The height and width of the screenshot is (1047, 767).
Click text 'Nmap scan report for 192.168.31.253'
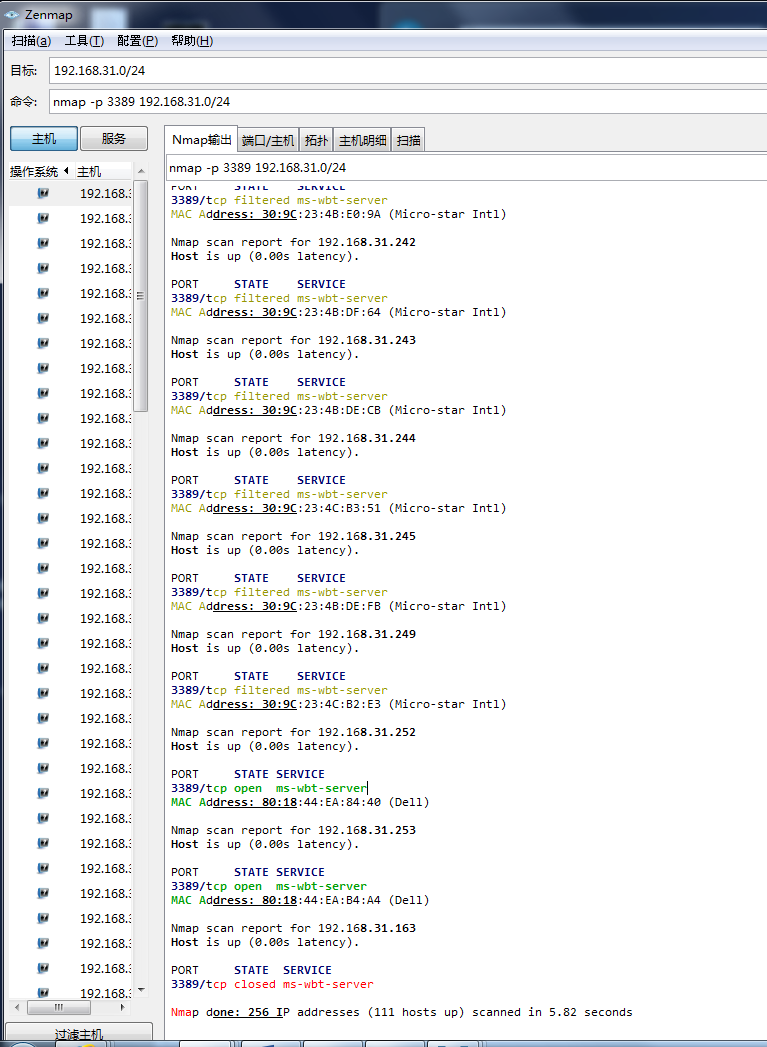293,831
